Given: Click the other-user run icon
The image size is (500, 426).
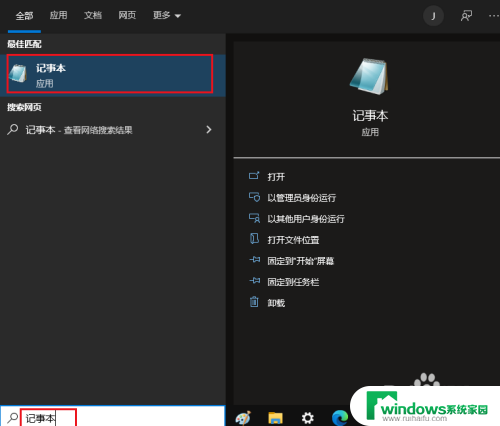Looking at the screenshot, I should [255, 218].
